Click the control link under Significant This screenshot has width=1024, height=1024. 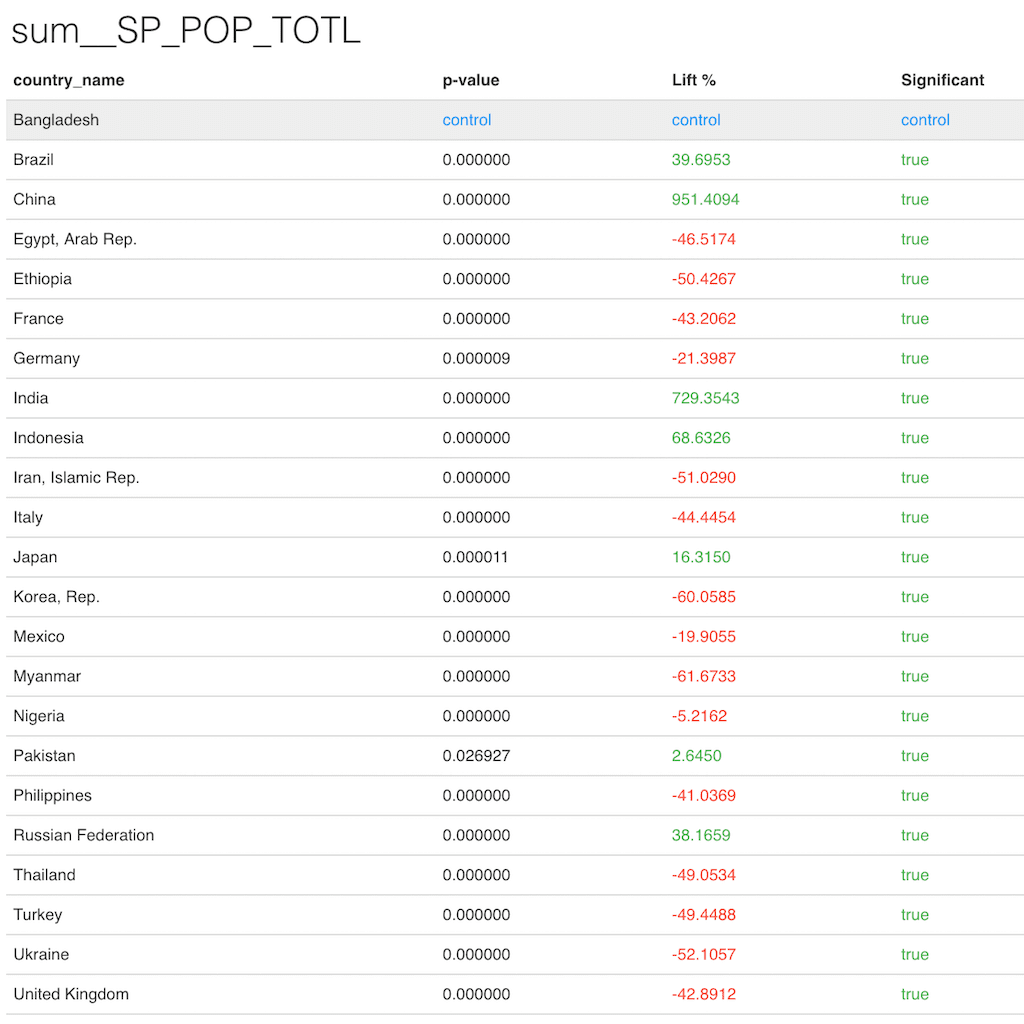tap(925, 120)
